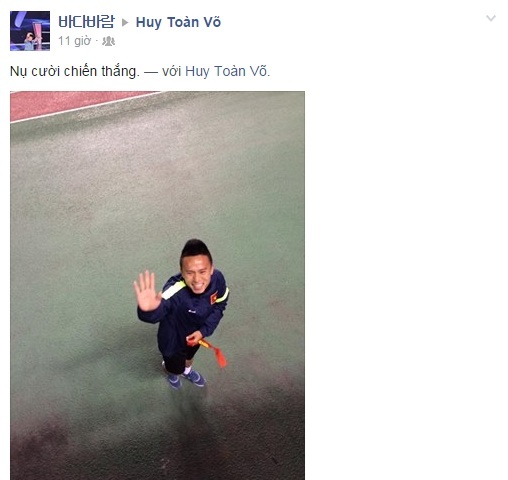Click the "Nụ cười chiến thắng." caption text
The width and height of the screenshot is (508, 480).
point(75,71)
